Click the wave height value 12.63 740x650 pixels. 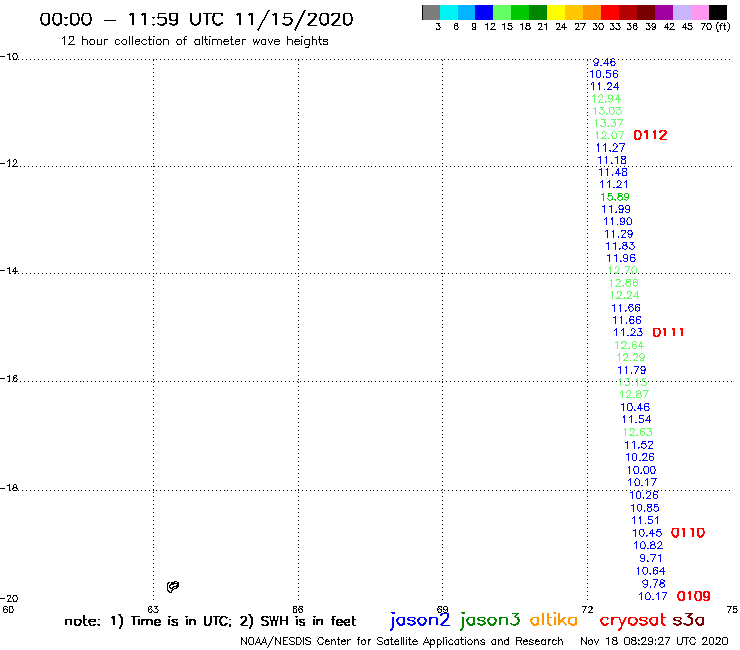click(638, 432)
